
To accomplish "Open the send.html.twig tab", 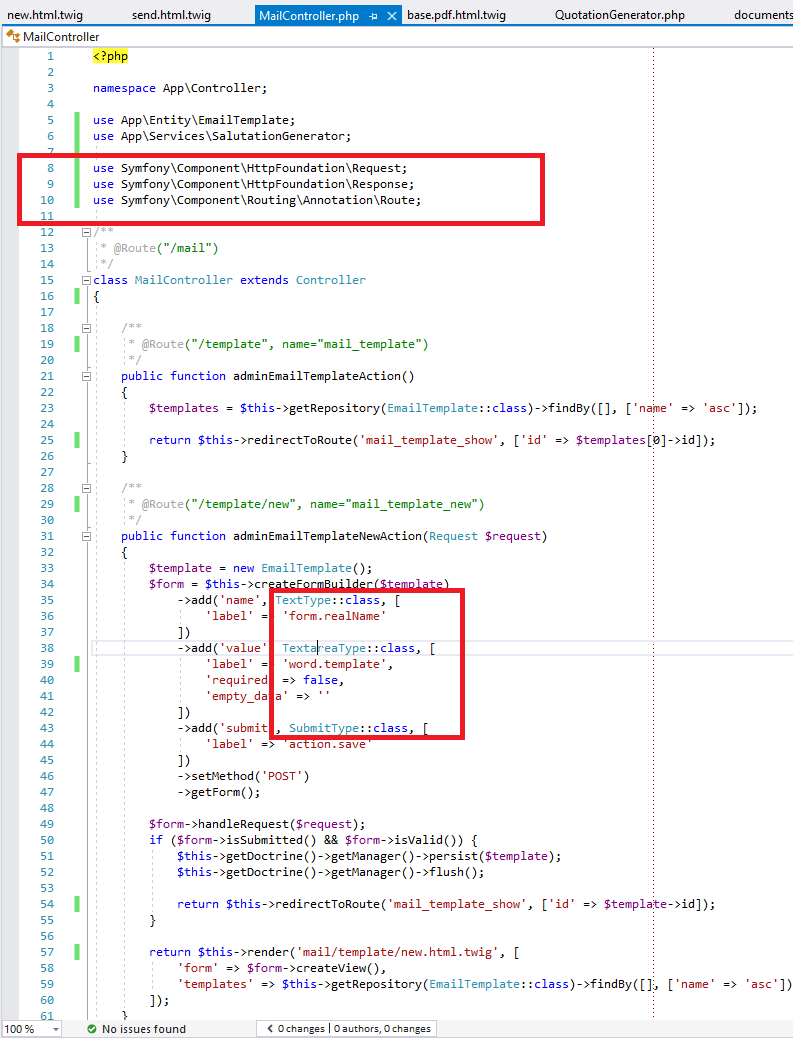I will pos(173,15).
